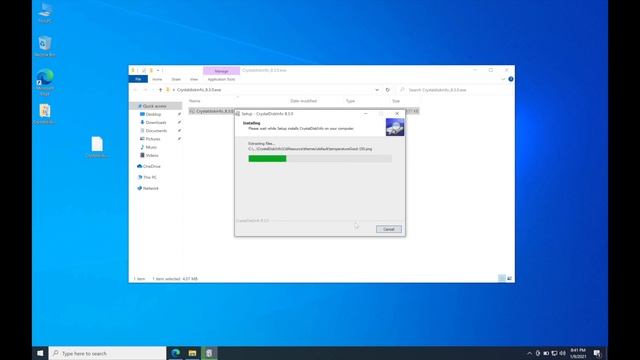The image size is (640, 360).
Task: Open Desktop in the navigation pane
Action: (153, 114)
